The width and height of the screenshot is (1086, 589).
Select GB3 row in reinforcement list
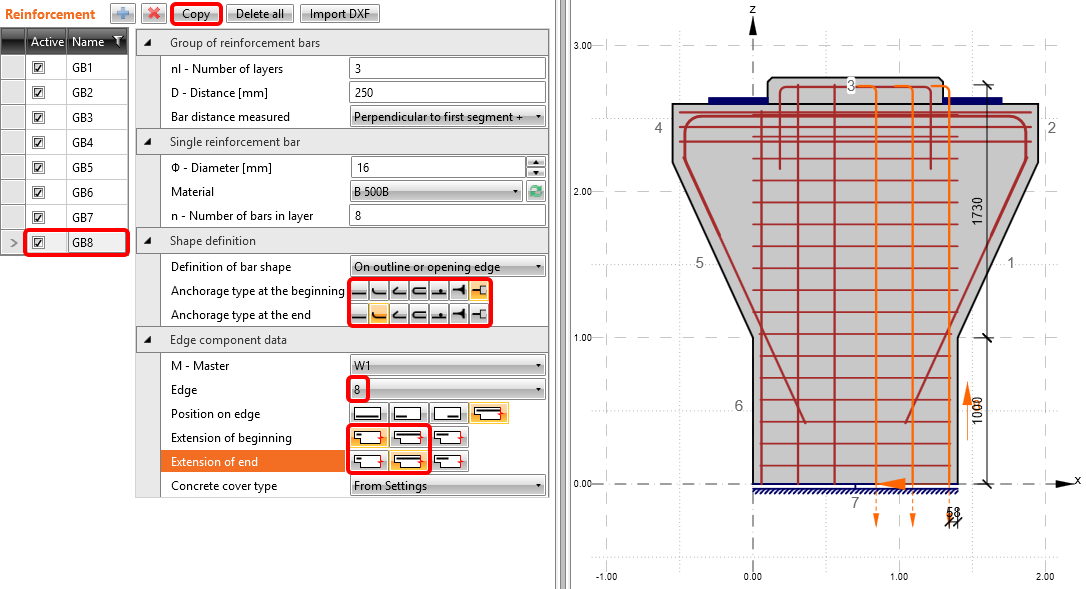pyautogui.click(x=82, y=118)
